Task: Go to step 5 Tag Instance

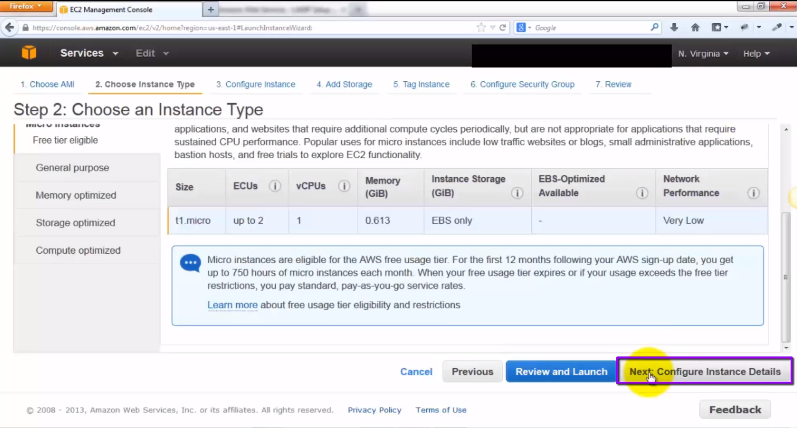Action: click(x=421, y=84)
